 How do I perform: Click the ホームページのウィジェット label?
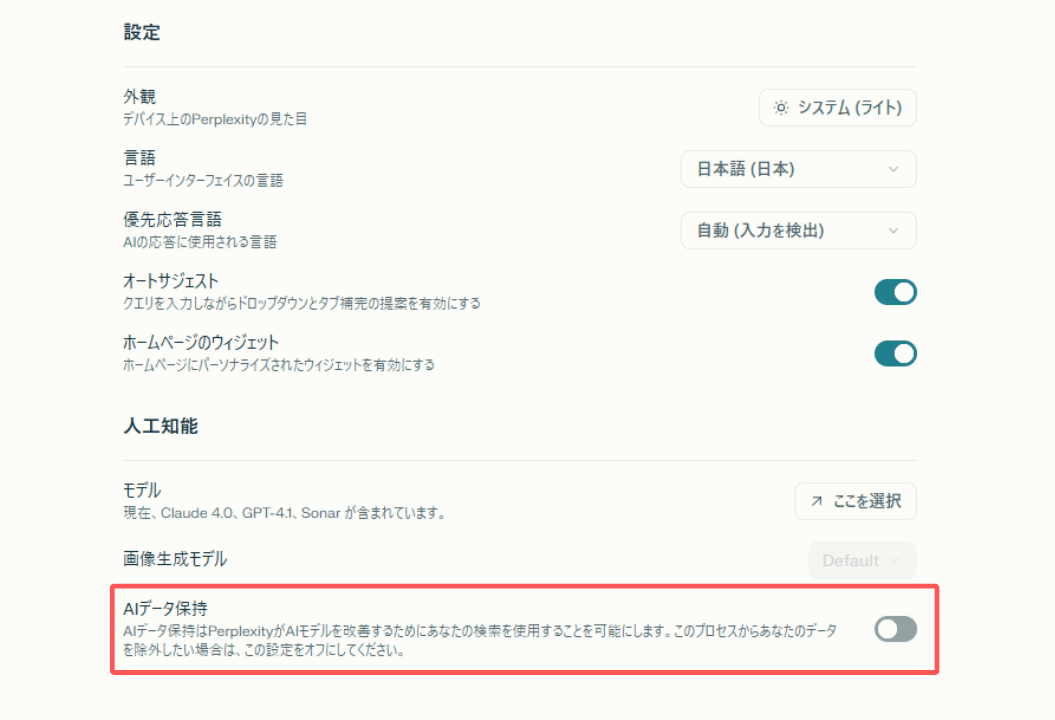(201, 343)
